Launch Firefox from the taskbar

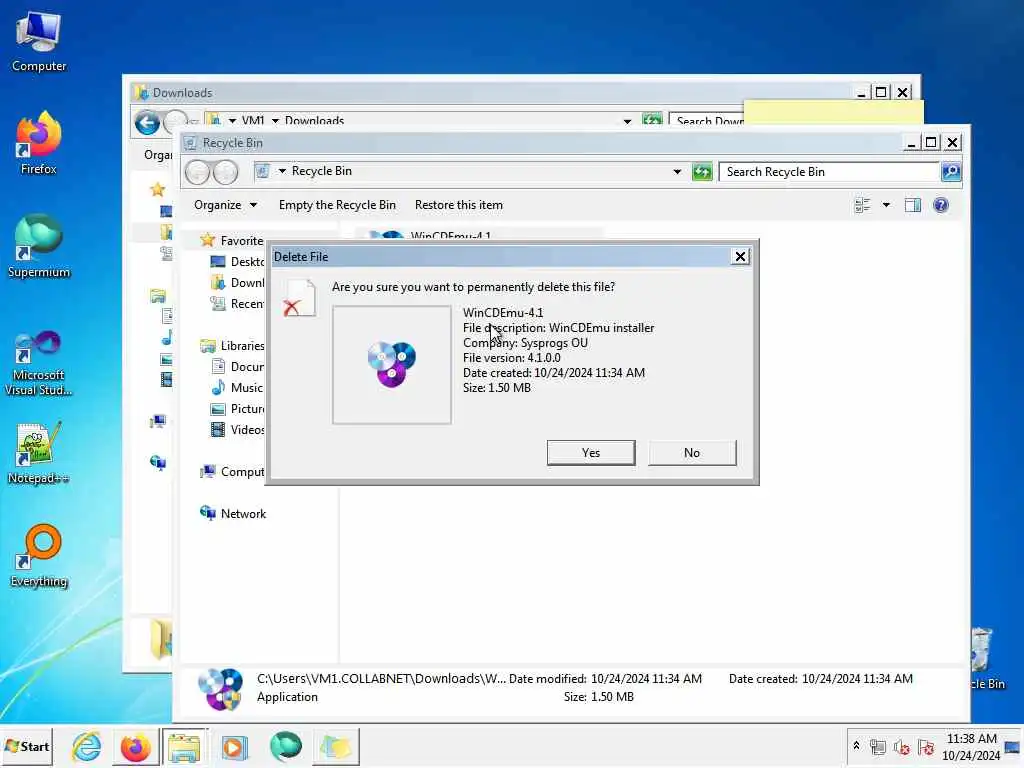pyautogui.click(x=135, y=746)
